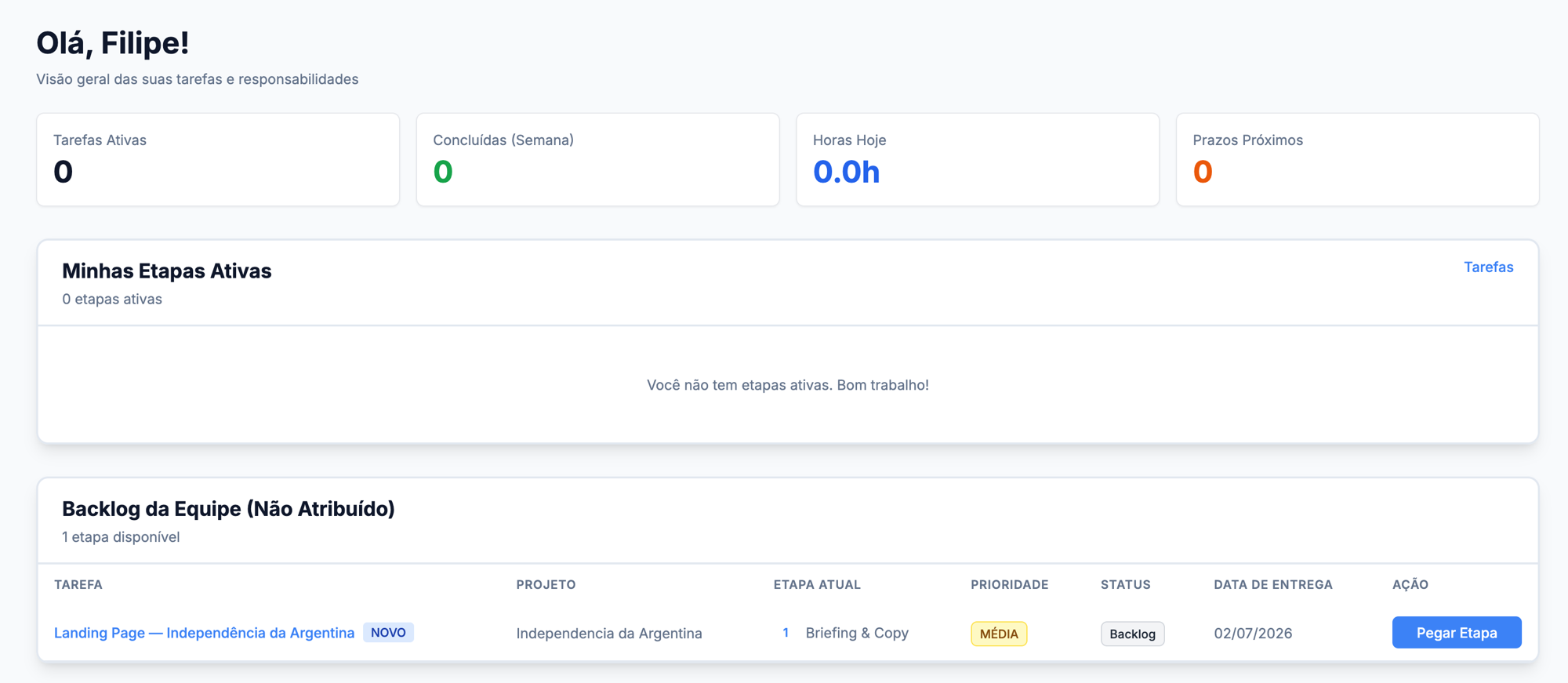
Task: Click the Olá, Filipe! greeting
Action: (x=113, y=43)
